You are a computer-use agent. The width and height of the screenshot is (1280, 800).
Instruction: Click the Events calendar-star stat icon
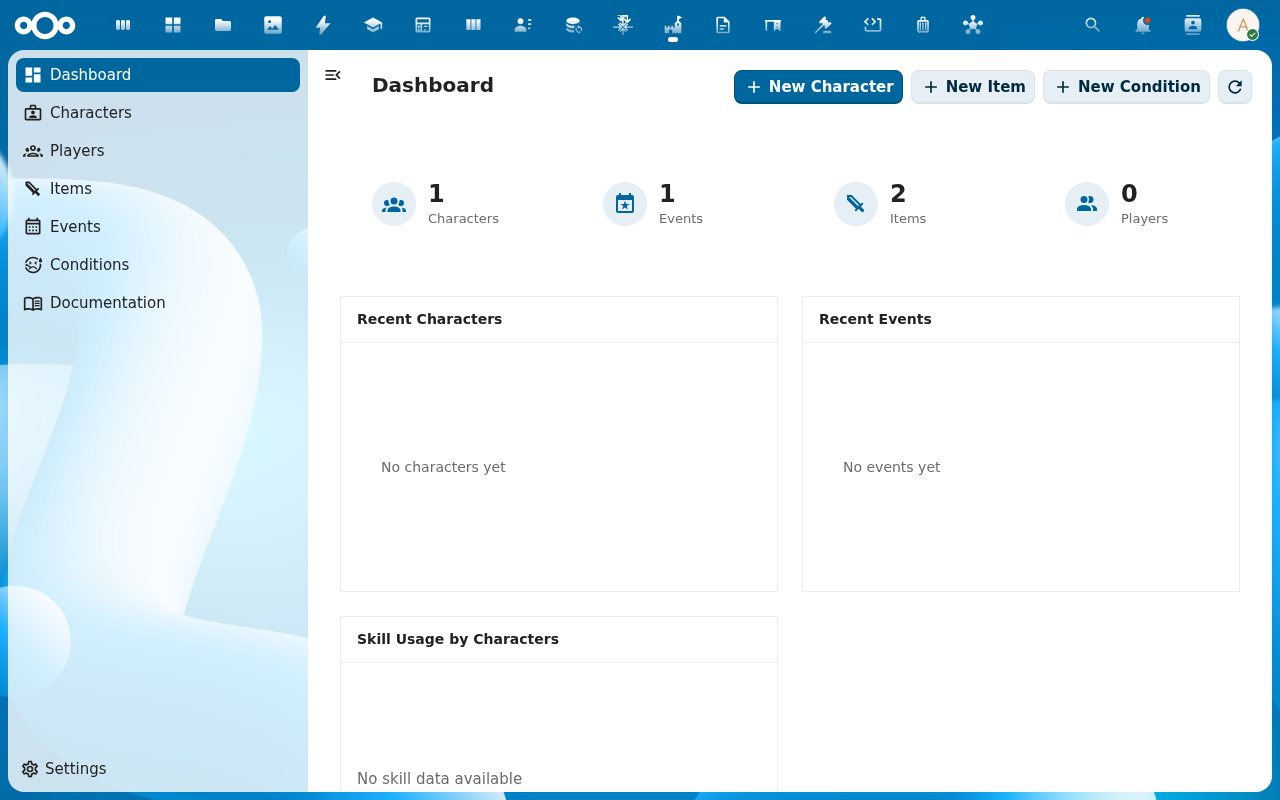click(625, 204)
